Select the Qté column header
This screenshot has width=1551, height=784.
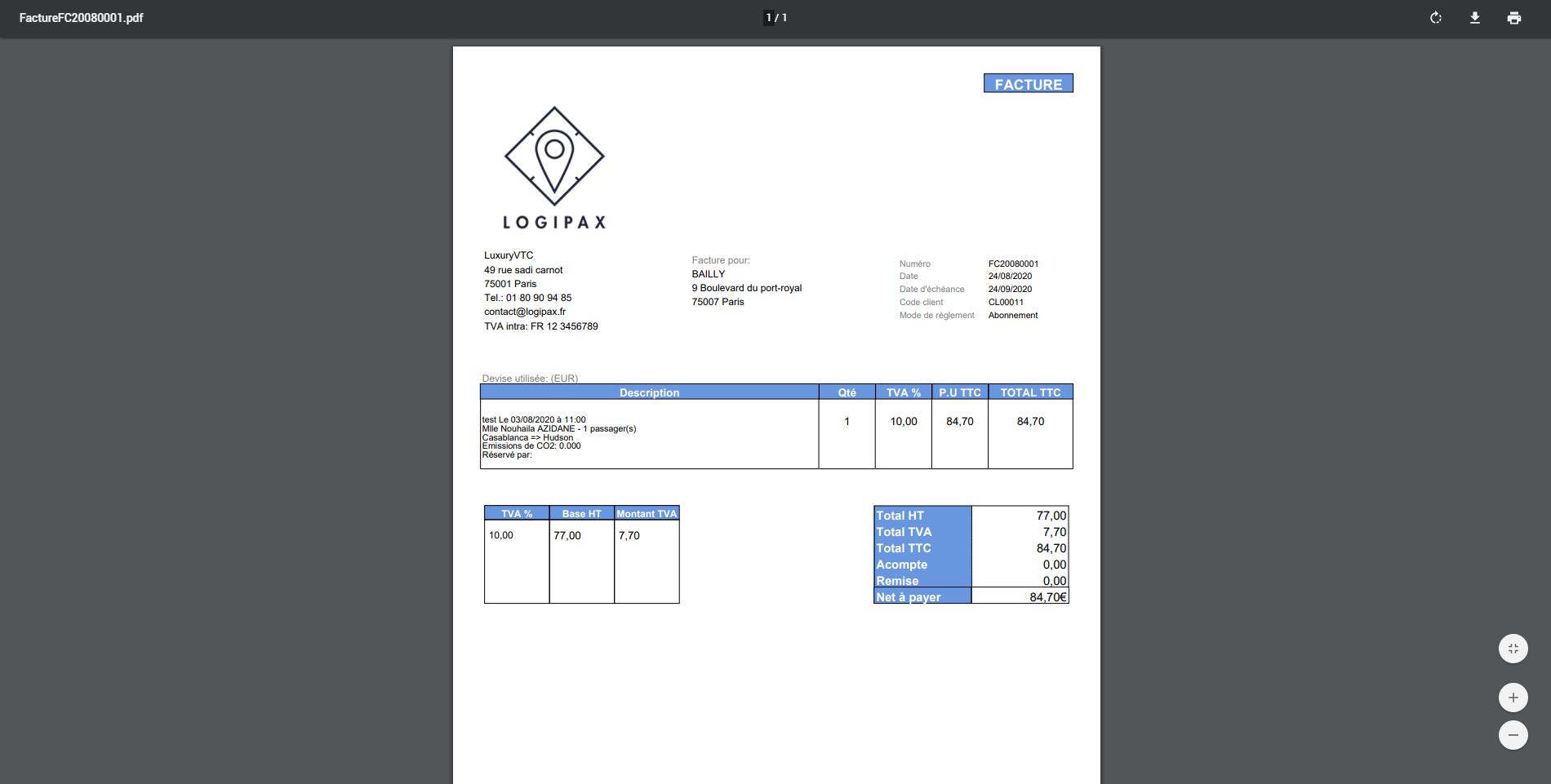tap(847, 392)
